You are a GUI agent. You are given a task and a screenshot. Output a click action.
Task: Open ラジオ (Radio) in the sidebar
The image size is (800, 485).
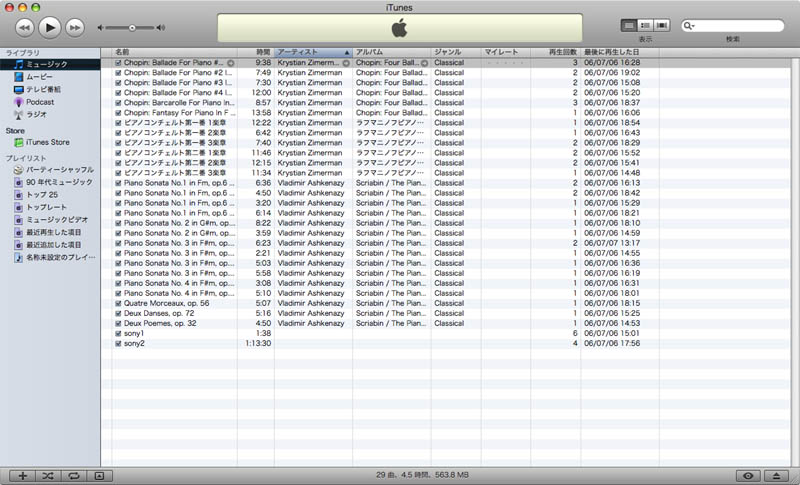click(36, 114)
